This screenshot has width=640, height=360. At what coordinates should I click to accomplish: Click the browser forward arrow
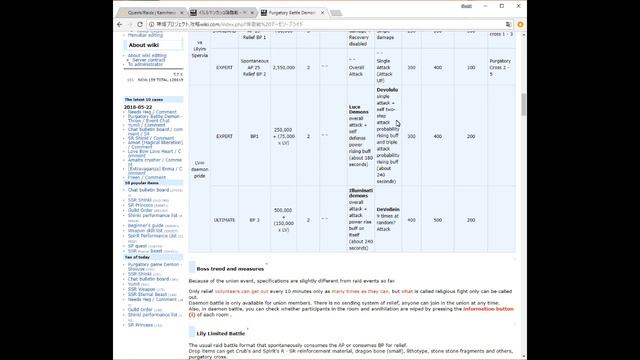130,24
